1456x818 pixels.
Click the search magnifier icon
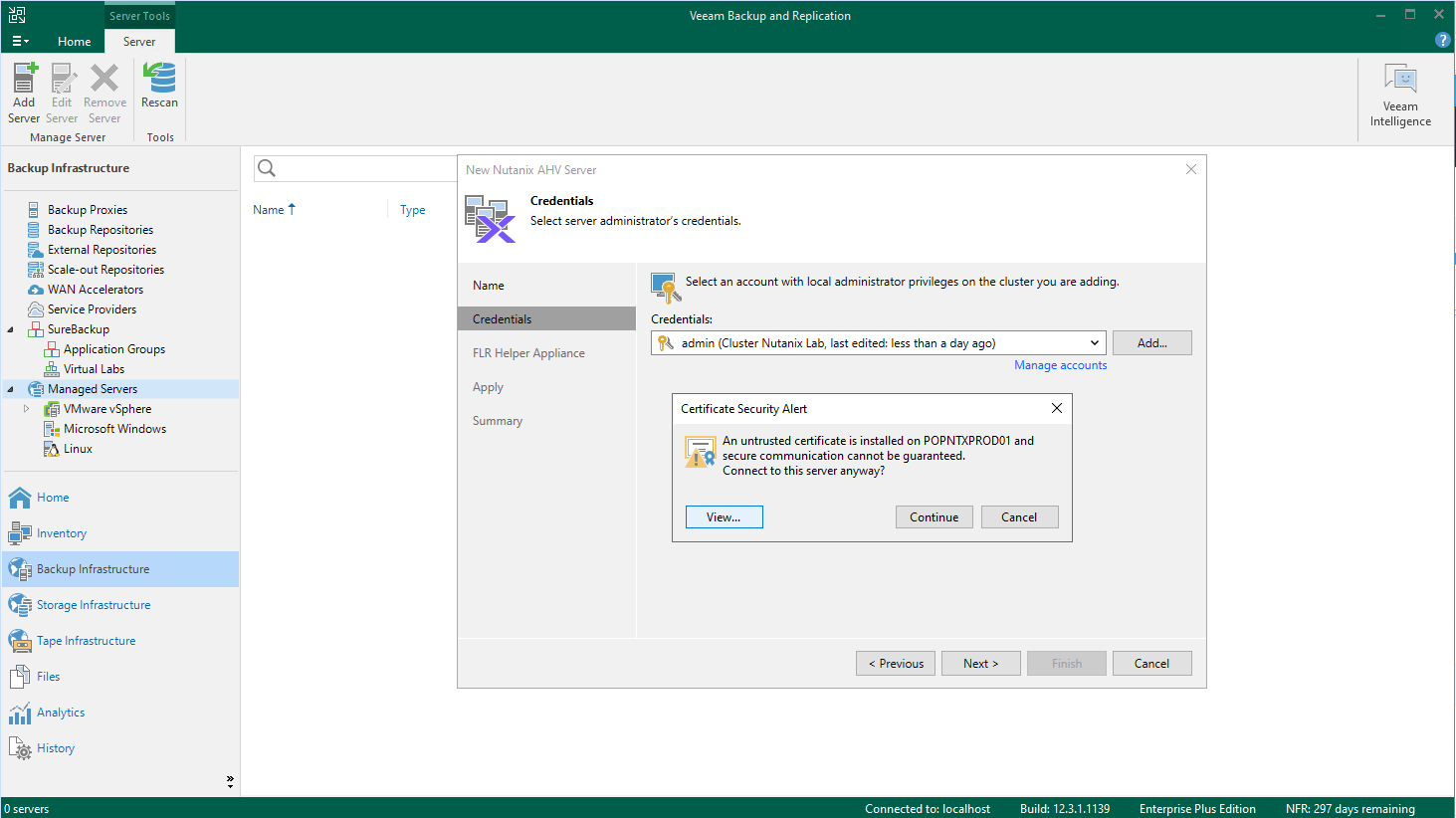(x=267, y=168)
